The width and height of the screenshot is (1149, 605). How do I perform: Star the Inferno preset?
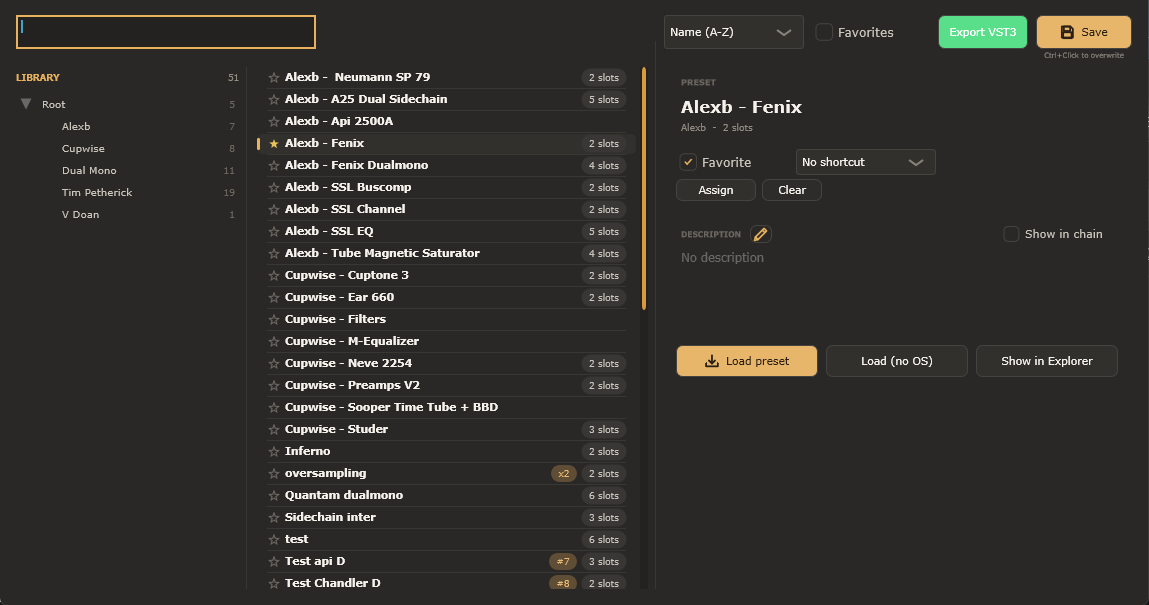point(274,451)
